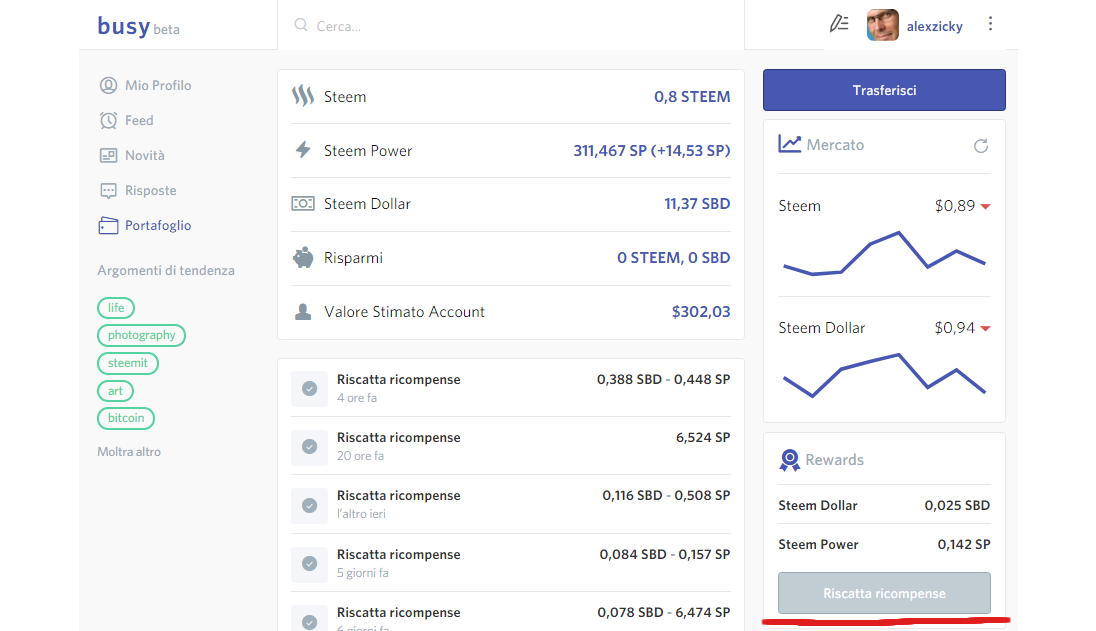
Task: Click the checkmark for the 20 ore fa reward
Action: point(309,447)
